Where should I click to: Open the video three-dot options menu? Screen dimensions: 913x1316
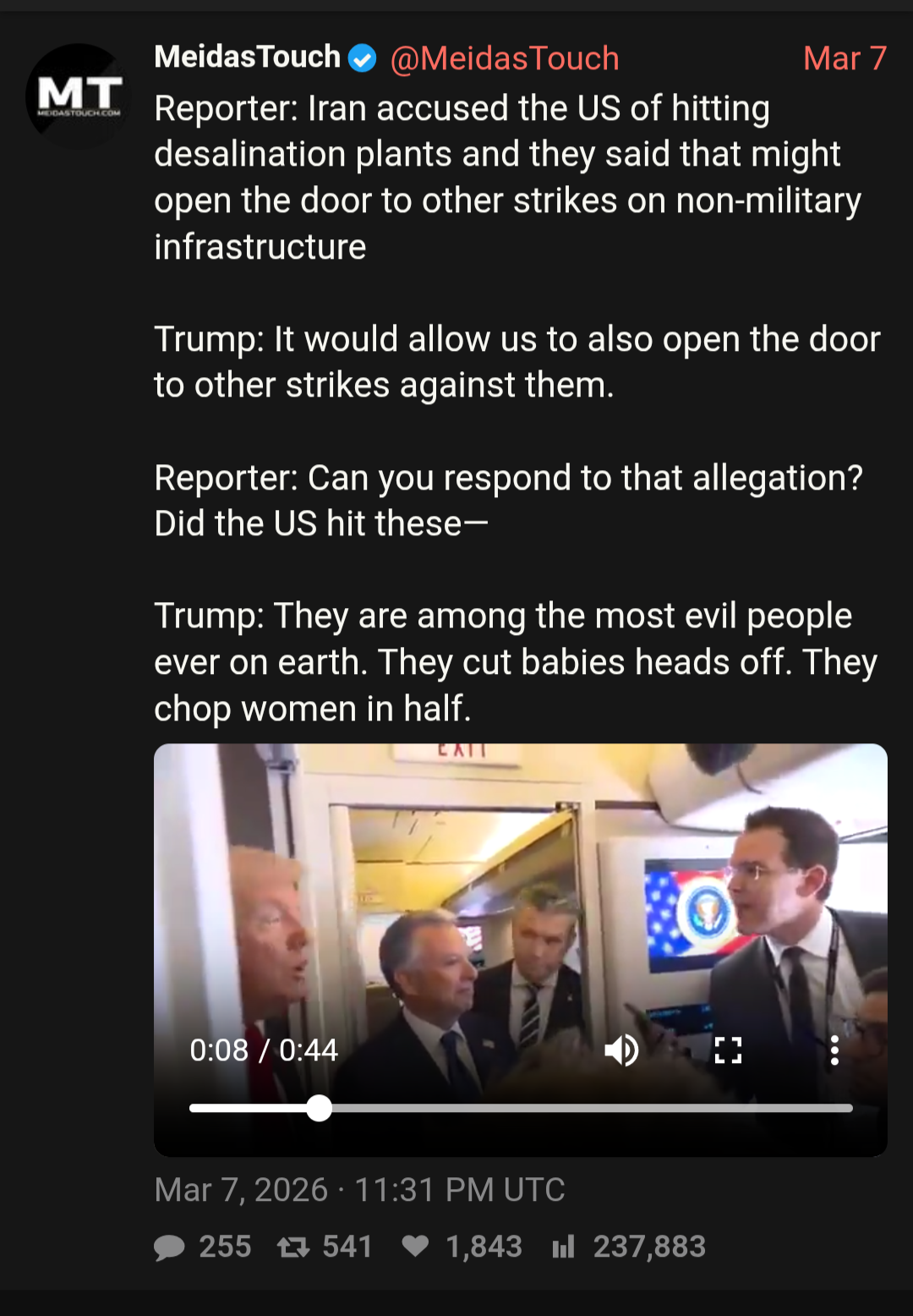click(834, 1050)
